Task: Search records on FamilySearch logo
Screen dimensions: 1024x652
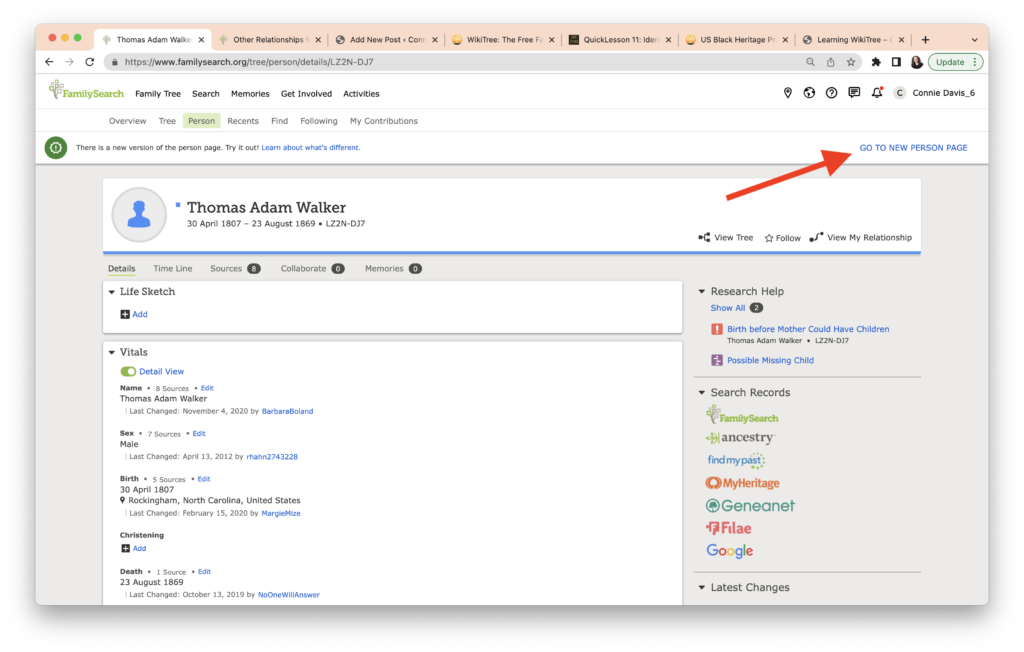Action: tap(743, 416)
